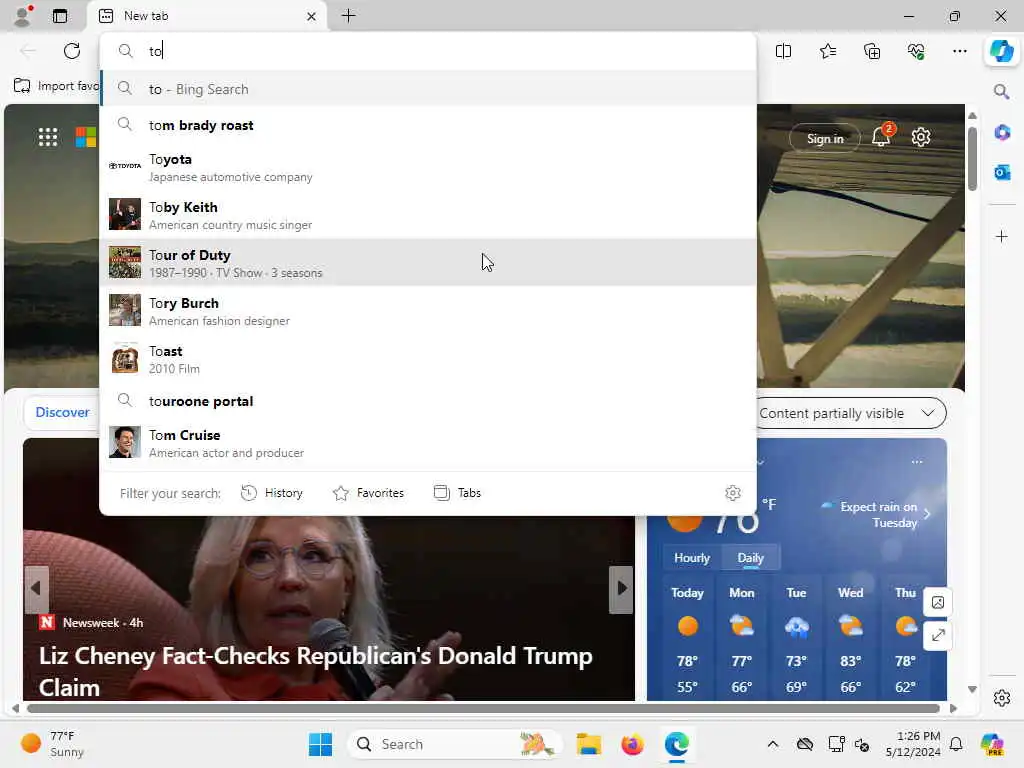1024x768 pixels.
Task: Open the weather card more options ellipsis
Action: tap(917, 462)
